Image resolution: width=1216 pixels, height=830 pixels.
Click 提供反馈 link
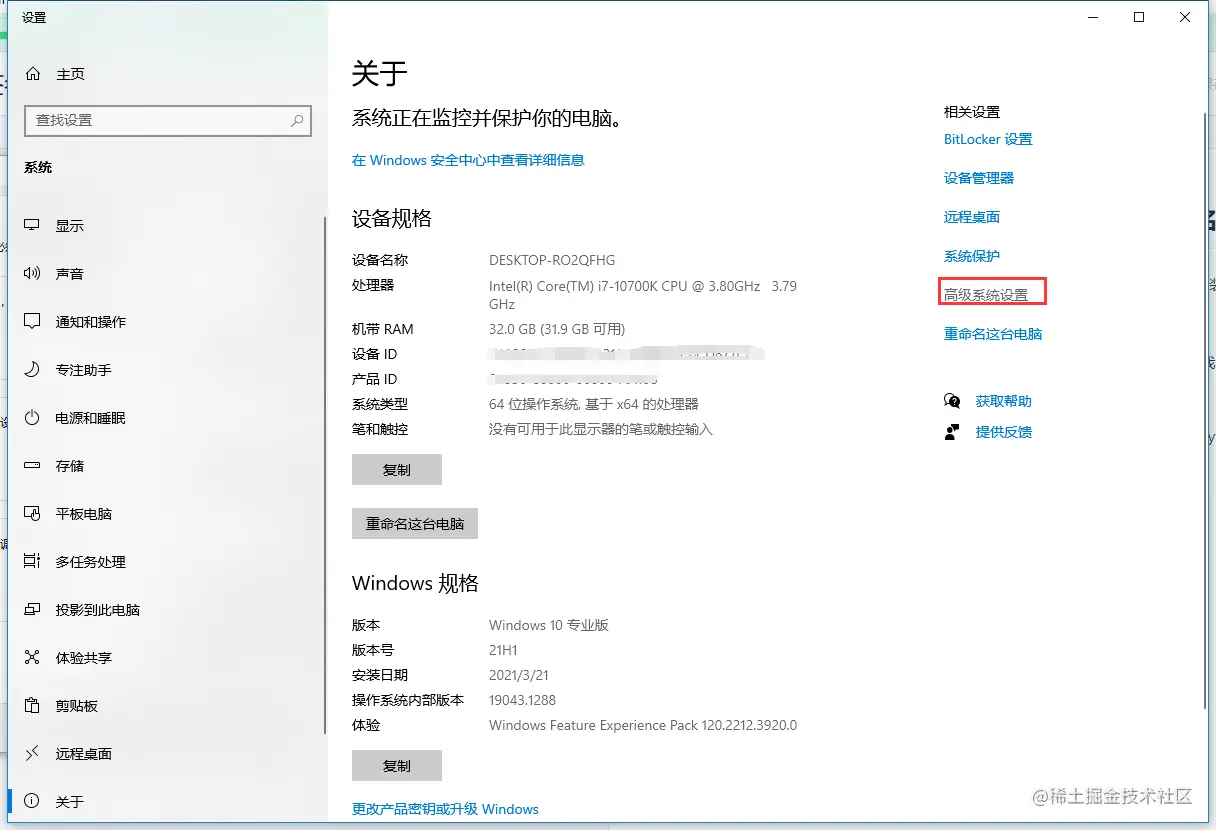[1004, 432]
